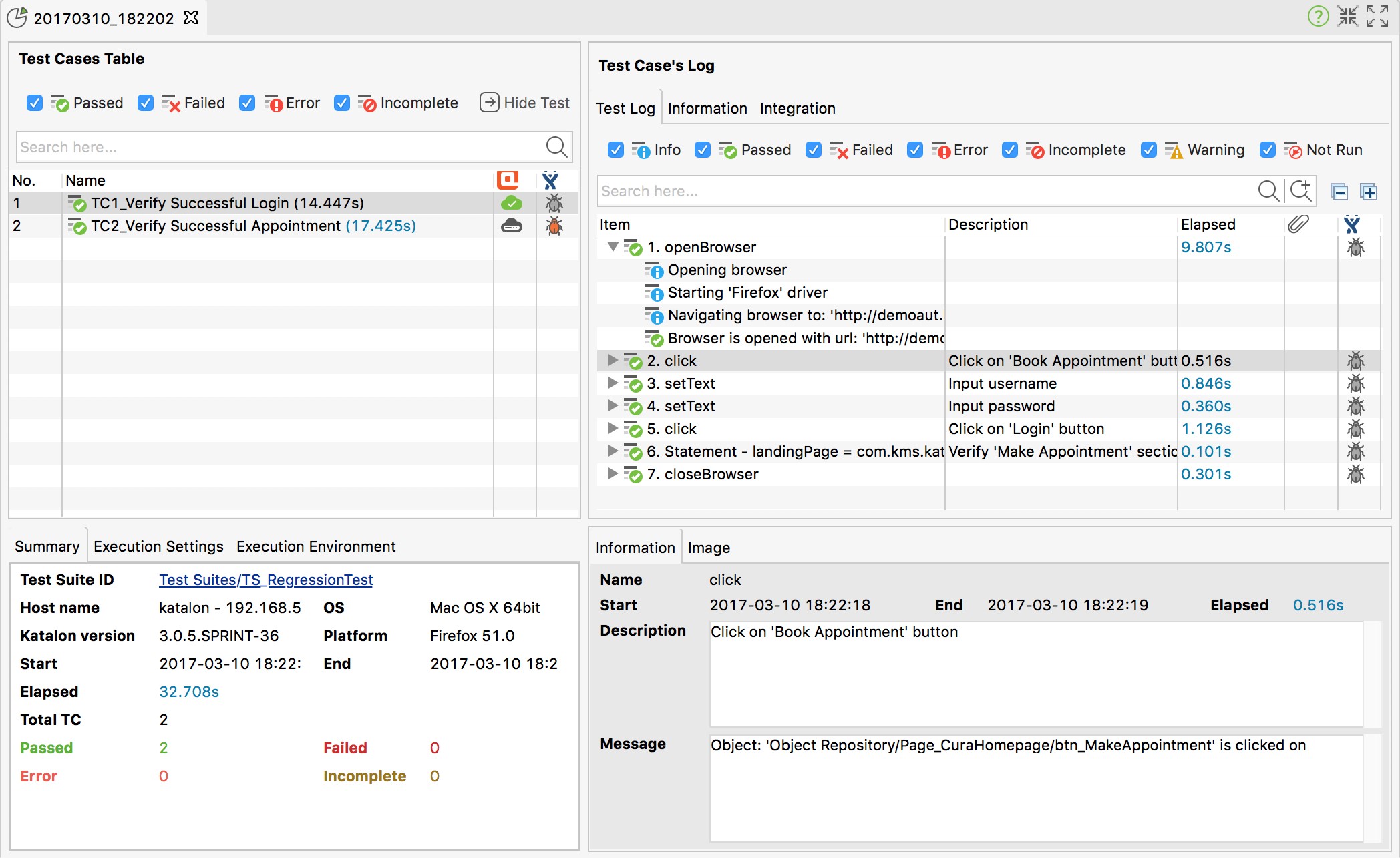Click the advanced search icon in Test Log

click(1301, 191)
